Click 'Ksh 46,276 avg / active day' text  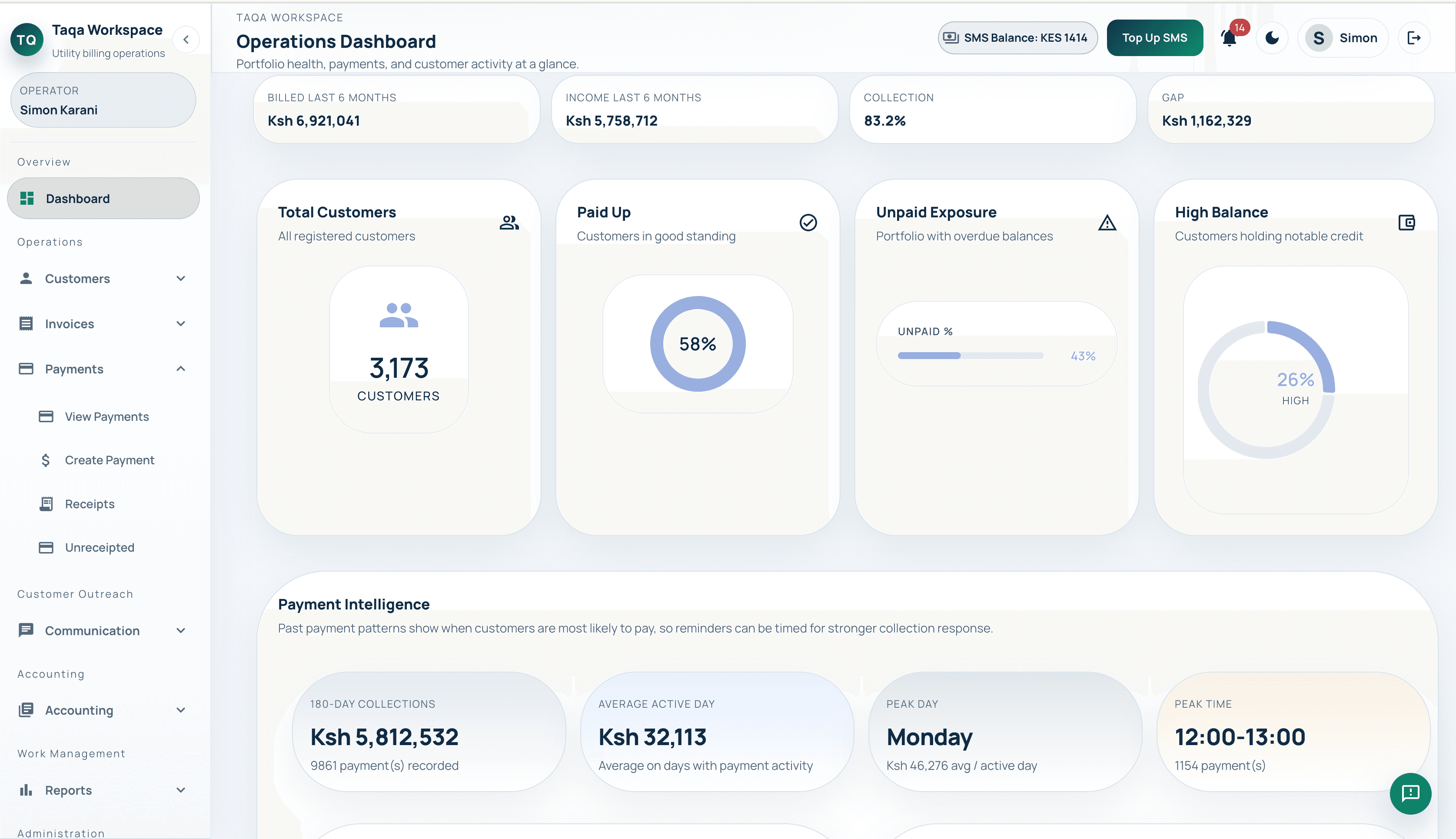tap(961, 765)
